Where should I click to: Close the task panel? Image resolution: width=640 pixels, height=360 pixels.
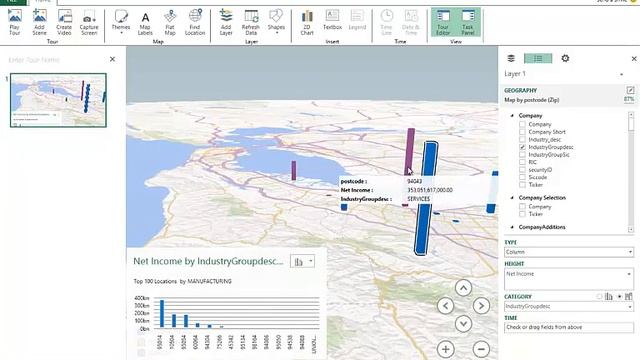pos(634,59)
